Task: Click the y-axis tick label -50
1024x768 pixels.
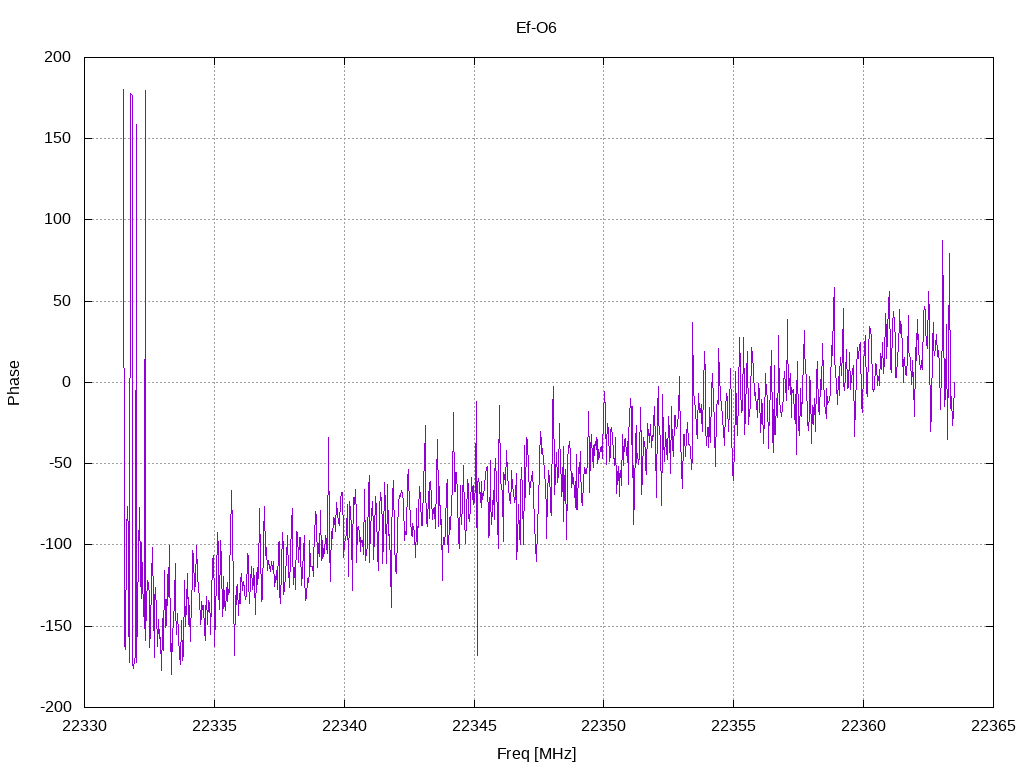Action: click(x=59, y=464)
